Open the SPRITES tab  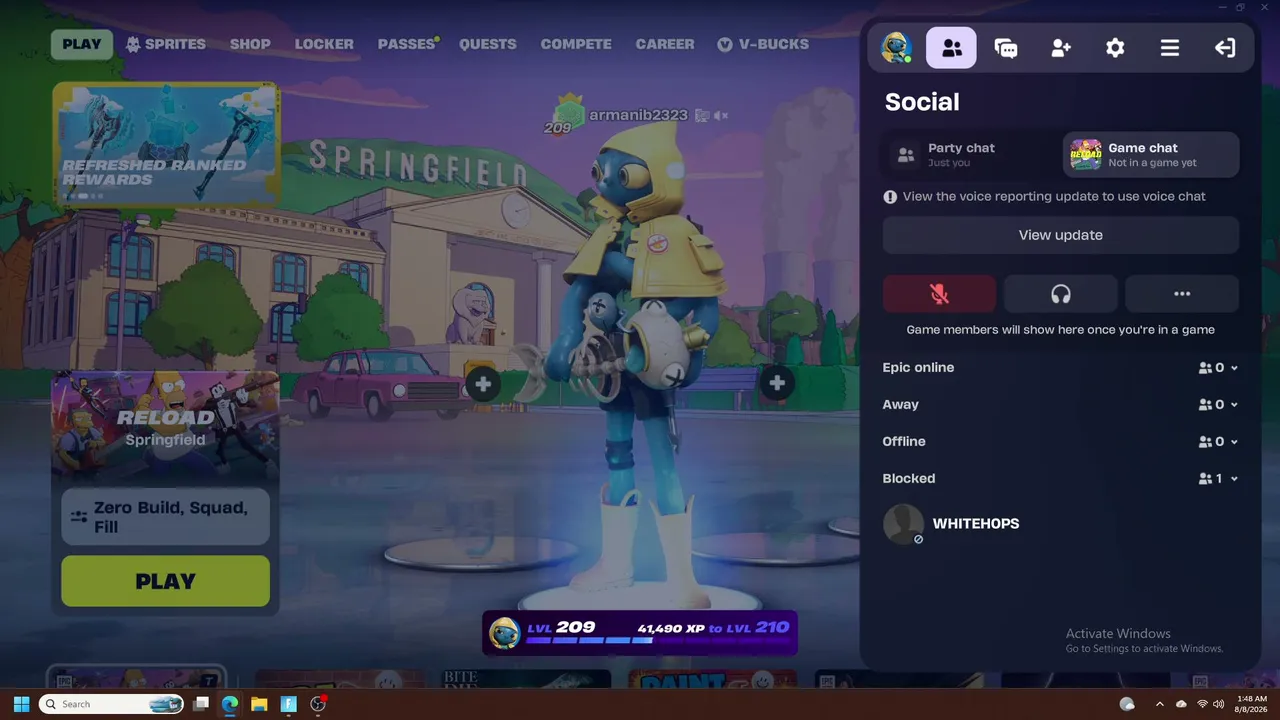(165, 44)
